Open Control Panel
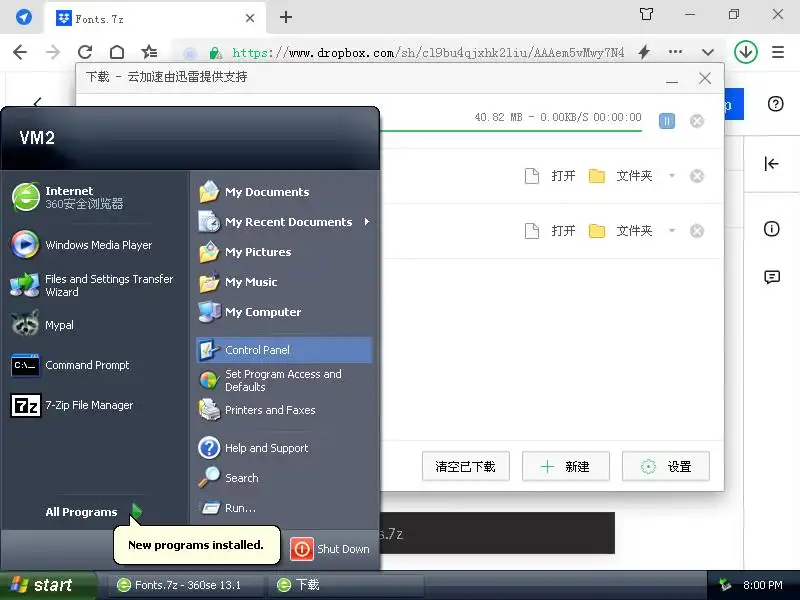 point(284,350)
